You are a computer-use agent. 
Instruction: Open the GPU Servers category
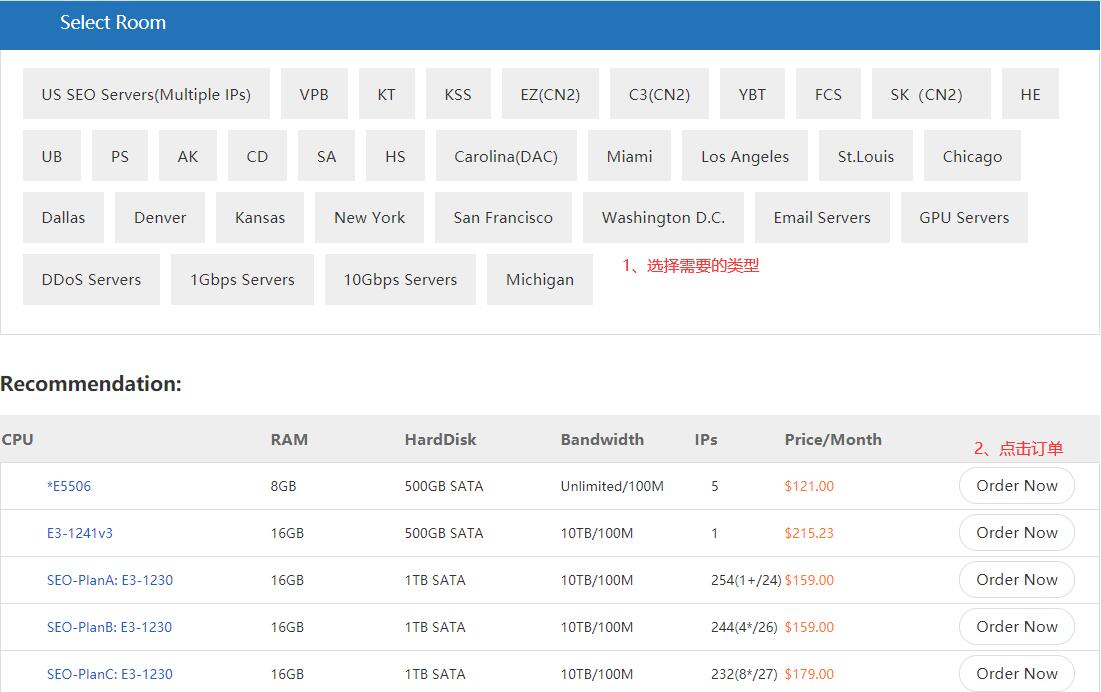click(x=964, y=217)
